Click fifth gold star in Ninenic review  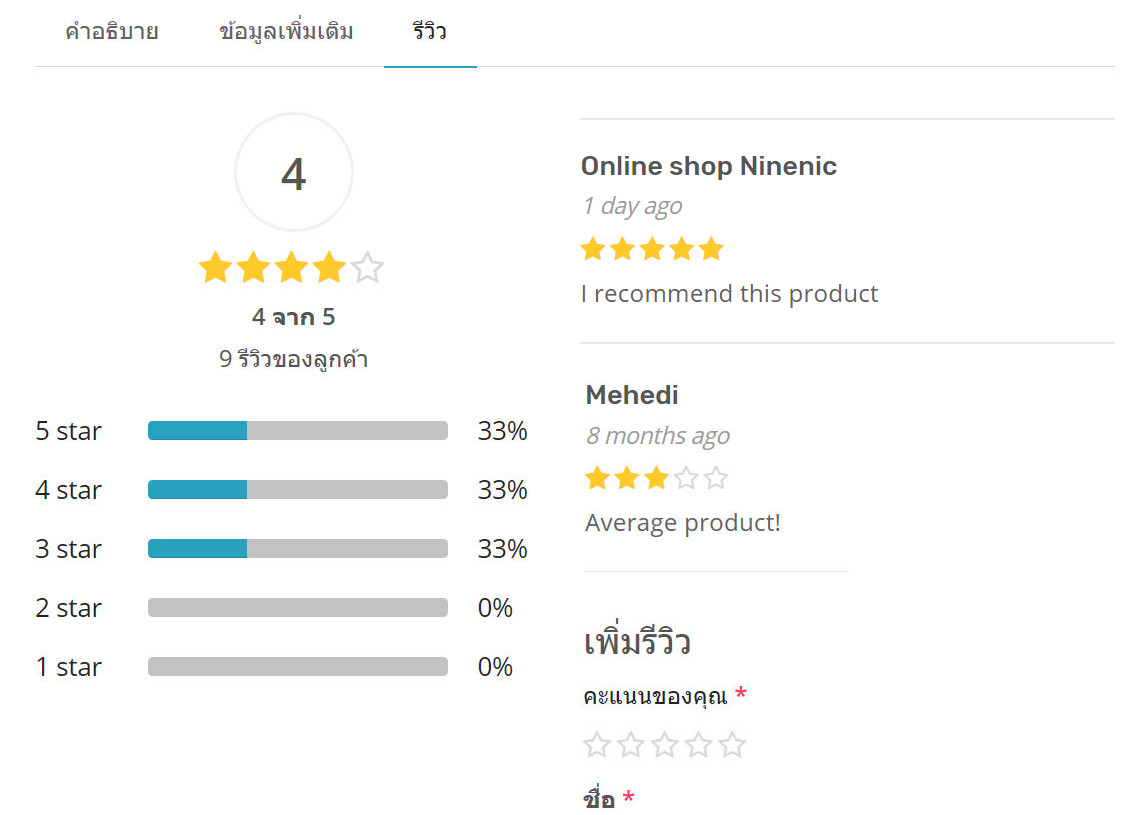[711, 249]
